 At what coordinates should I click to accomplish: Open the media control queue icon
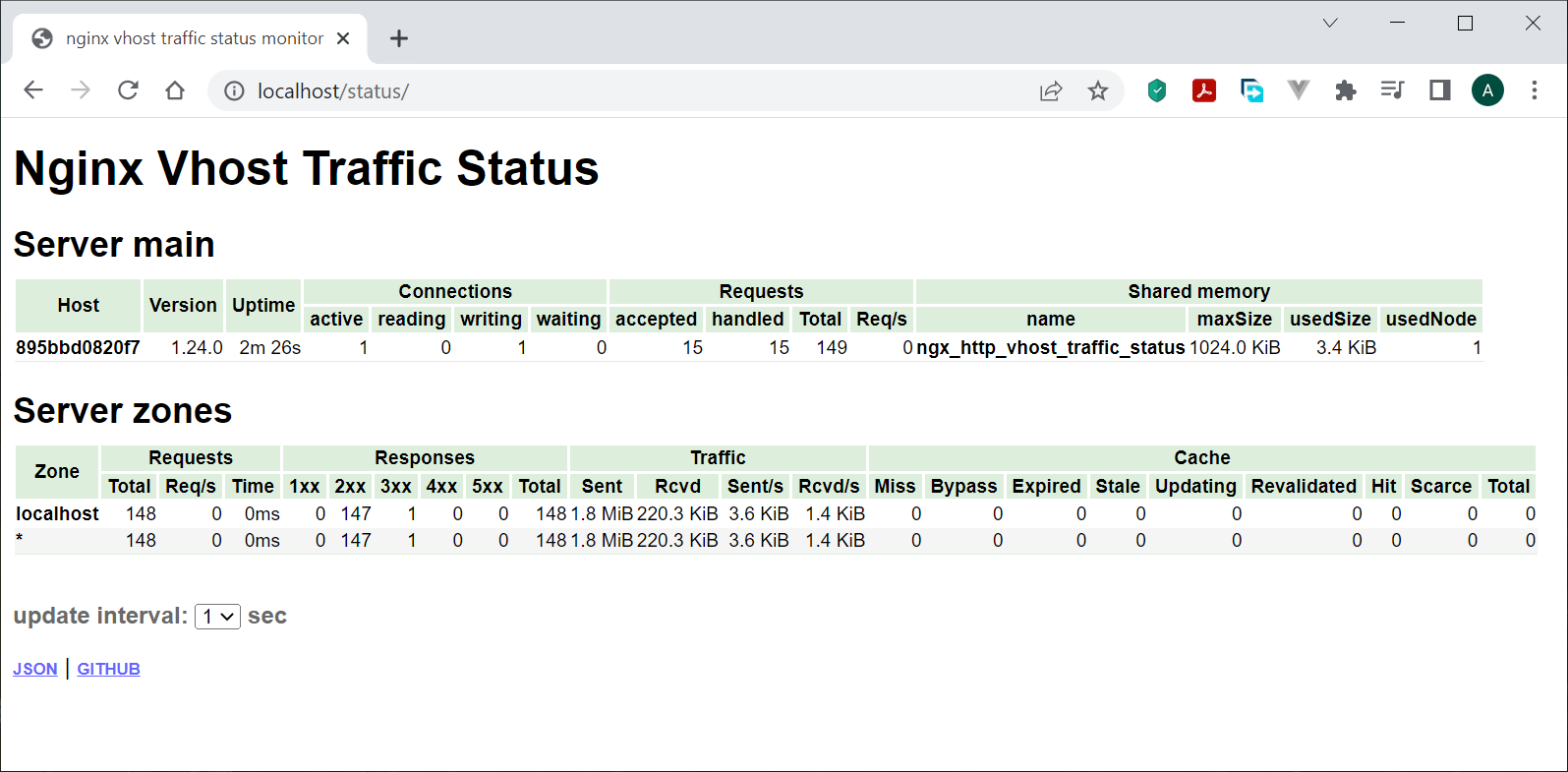1393,90
